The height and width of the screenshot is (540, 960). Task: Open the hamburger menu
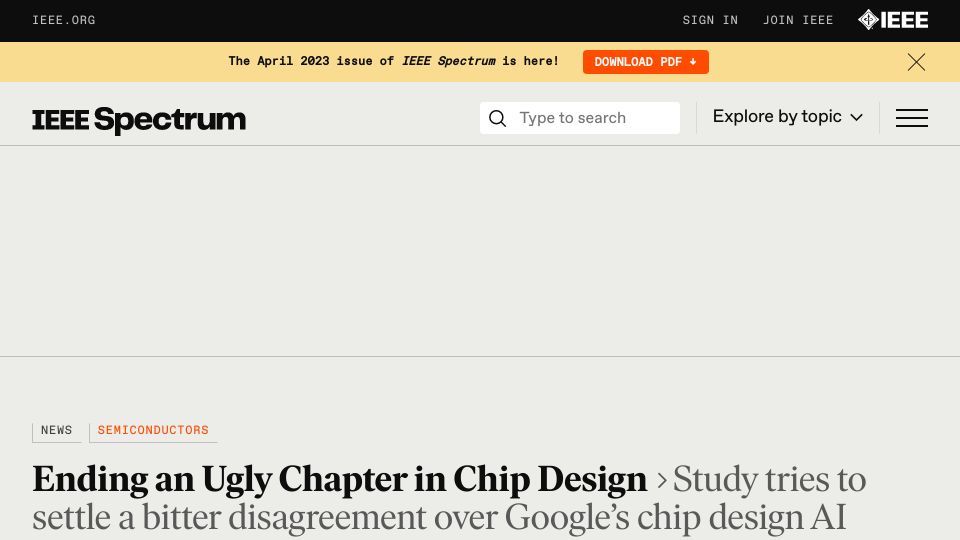(x=912, y=118)
